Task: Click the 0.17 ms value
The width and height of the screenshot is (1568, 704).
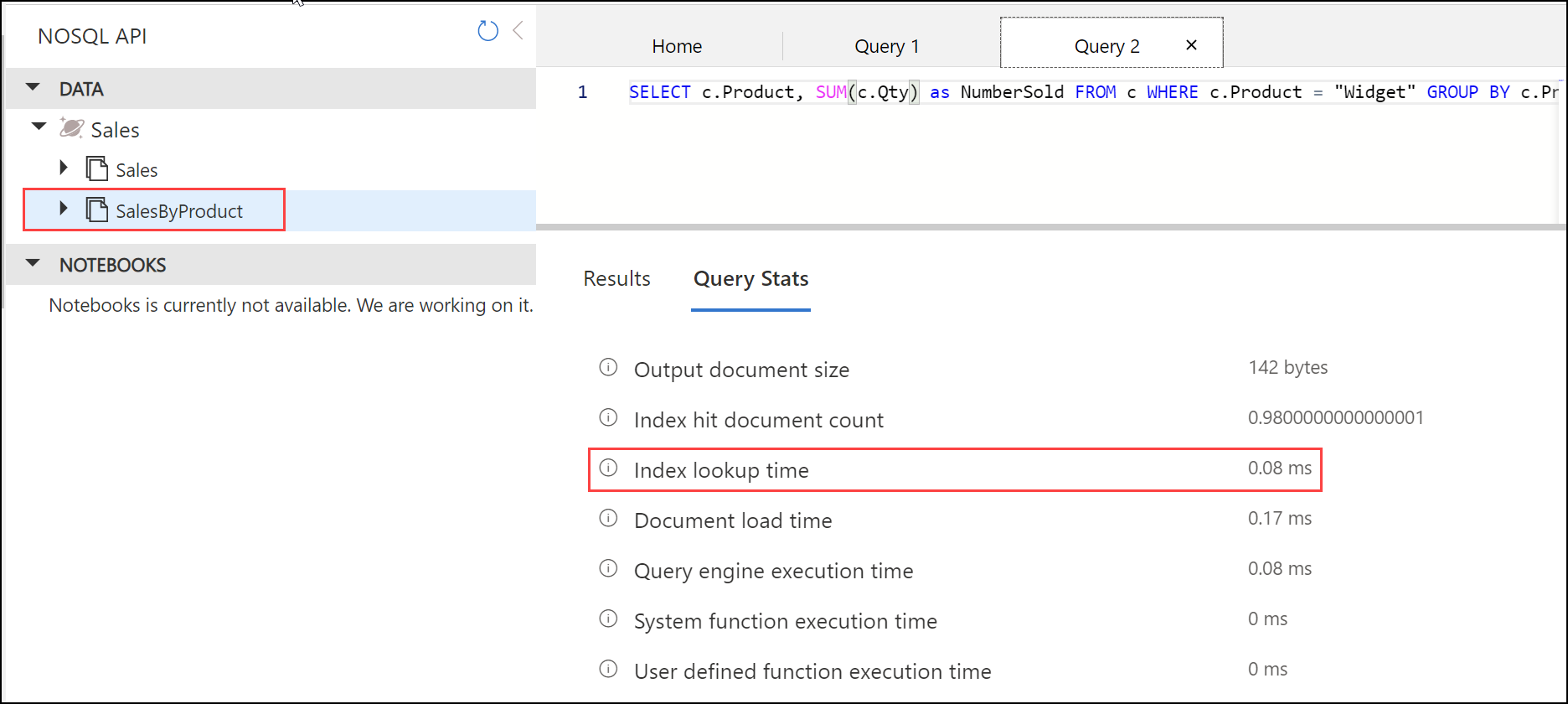Action: point(1280,518)
